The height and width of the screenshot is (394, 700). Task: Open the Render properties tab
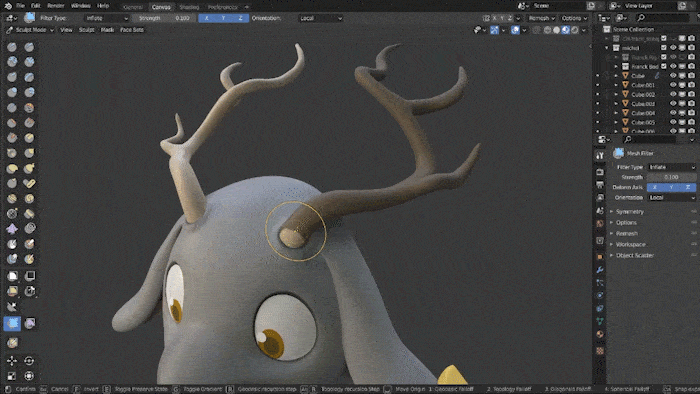tap(600, 172)
